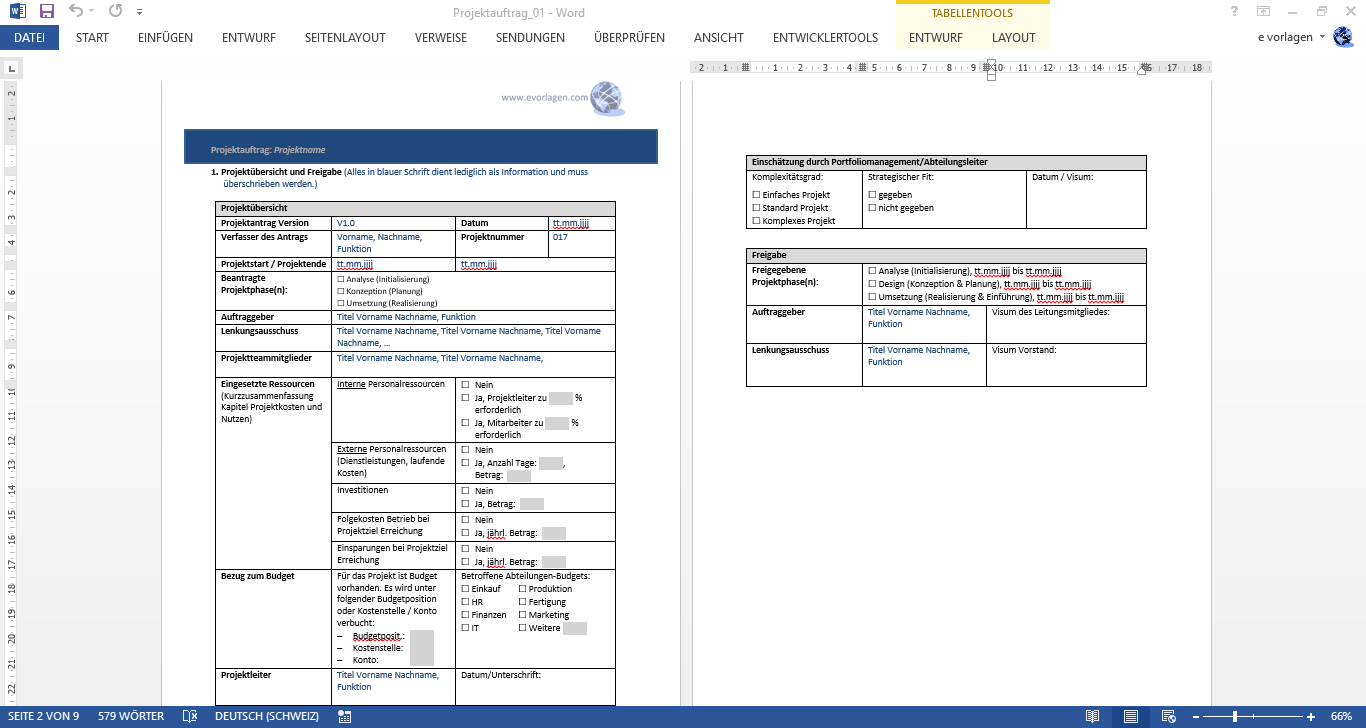The height and width of the screenshot is (728, 1366).
Task: Check 'nicht gegeben' strategic fit checkbox
Action: 872,208
